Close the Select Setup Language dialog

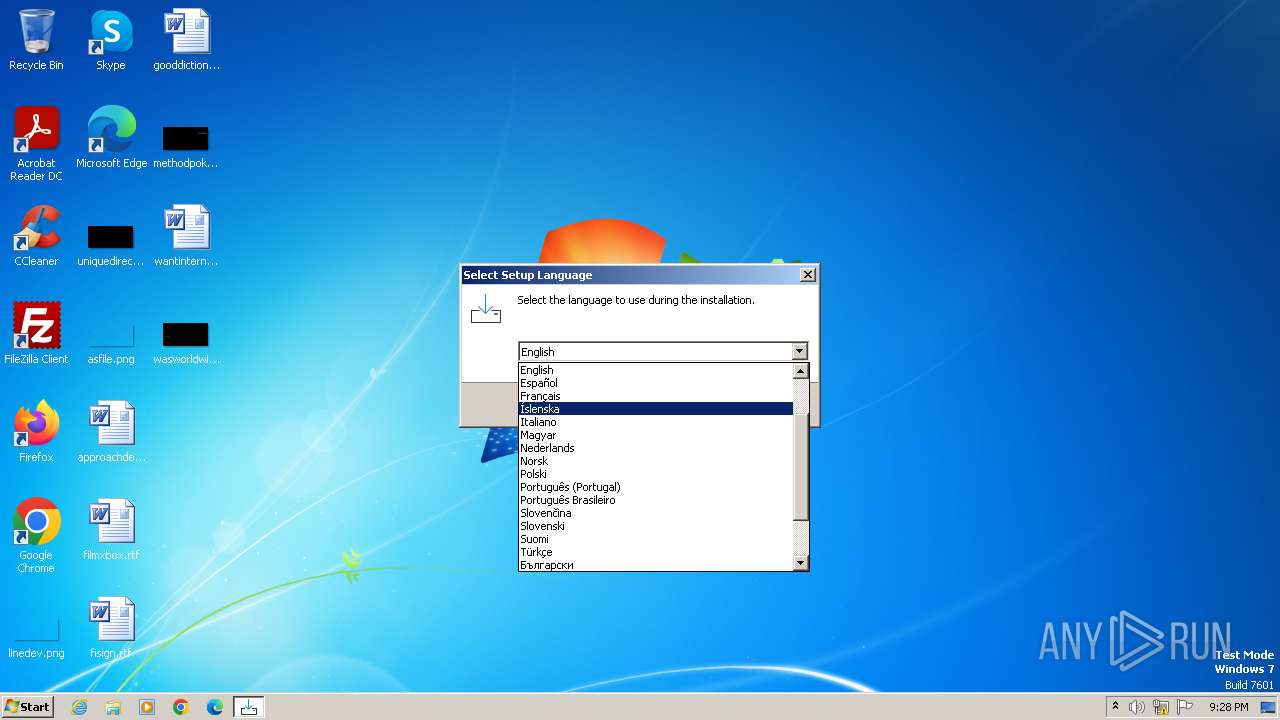click(808, 275)
